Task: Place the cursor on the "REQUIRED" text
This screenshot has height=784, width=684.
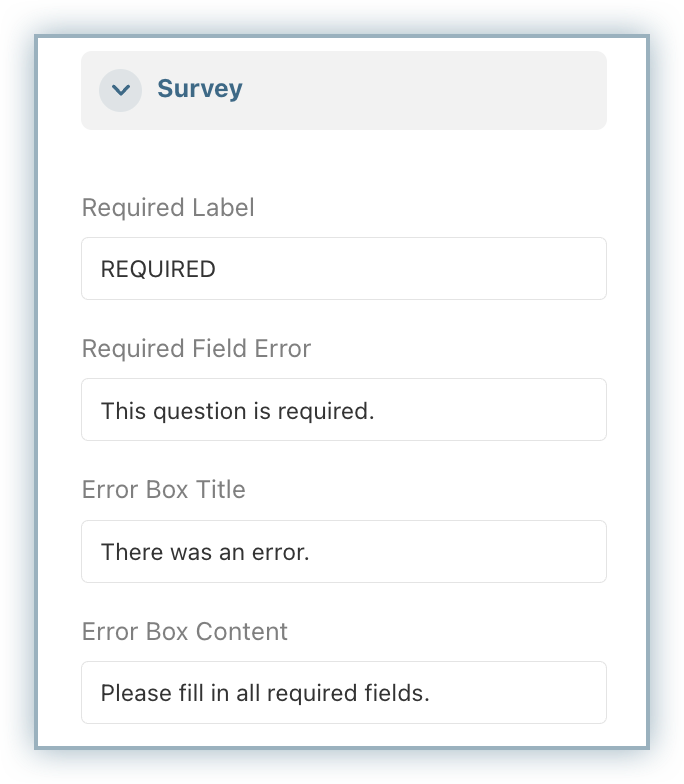Action: 158,269
